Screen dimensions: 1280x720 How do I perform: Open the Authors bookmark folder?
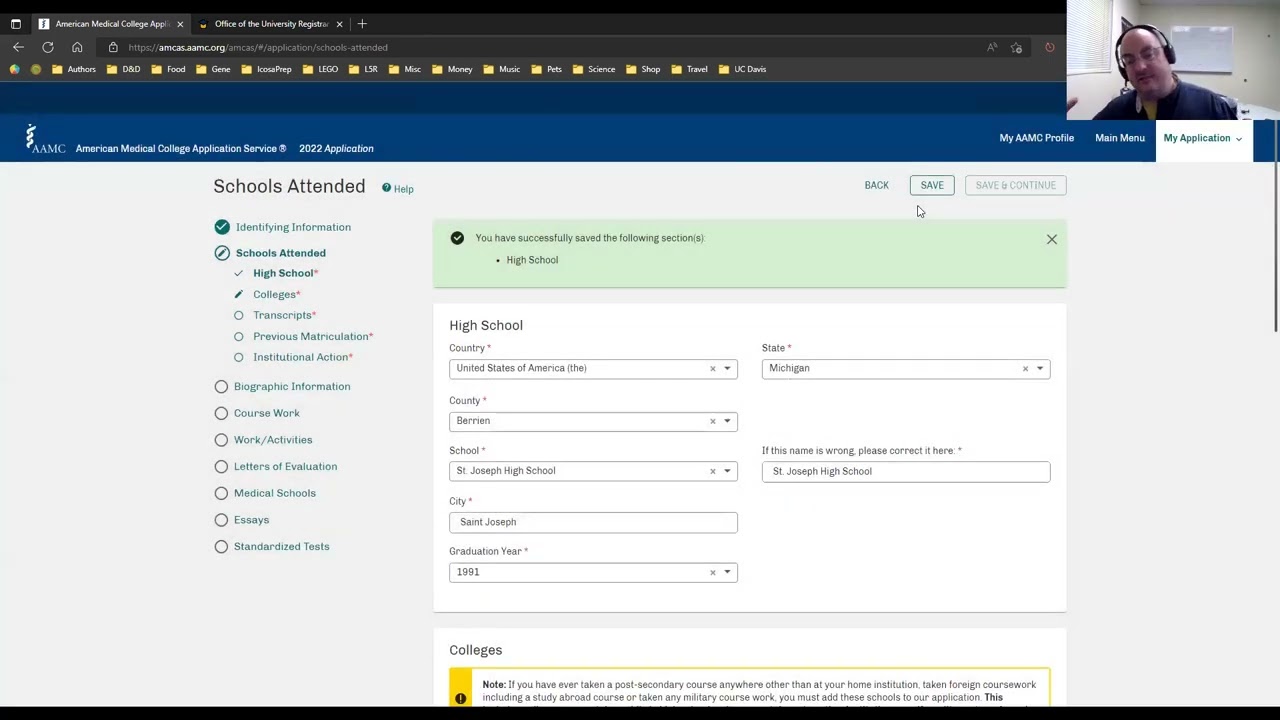point(74,69)
